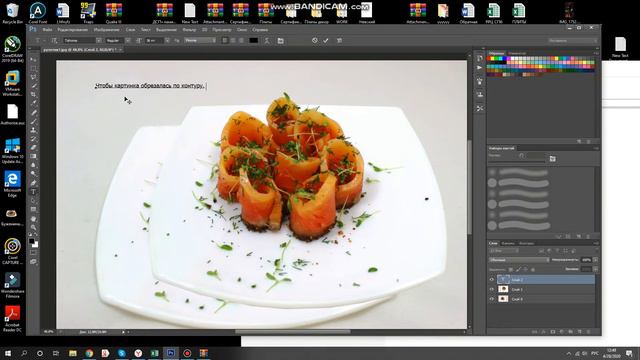This screenshot has height=360, width=640.
Task: Open the Windows Start button
Action: [8, 353]
